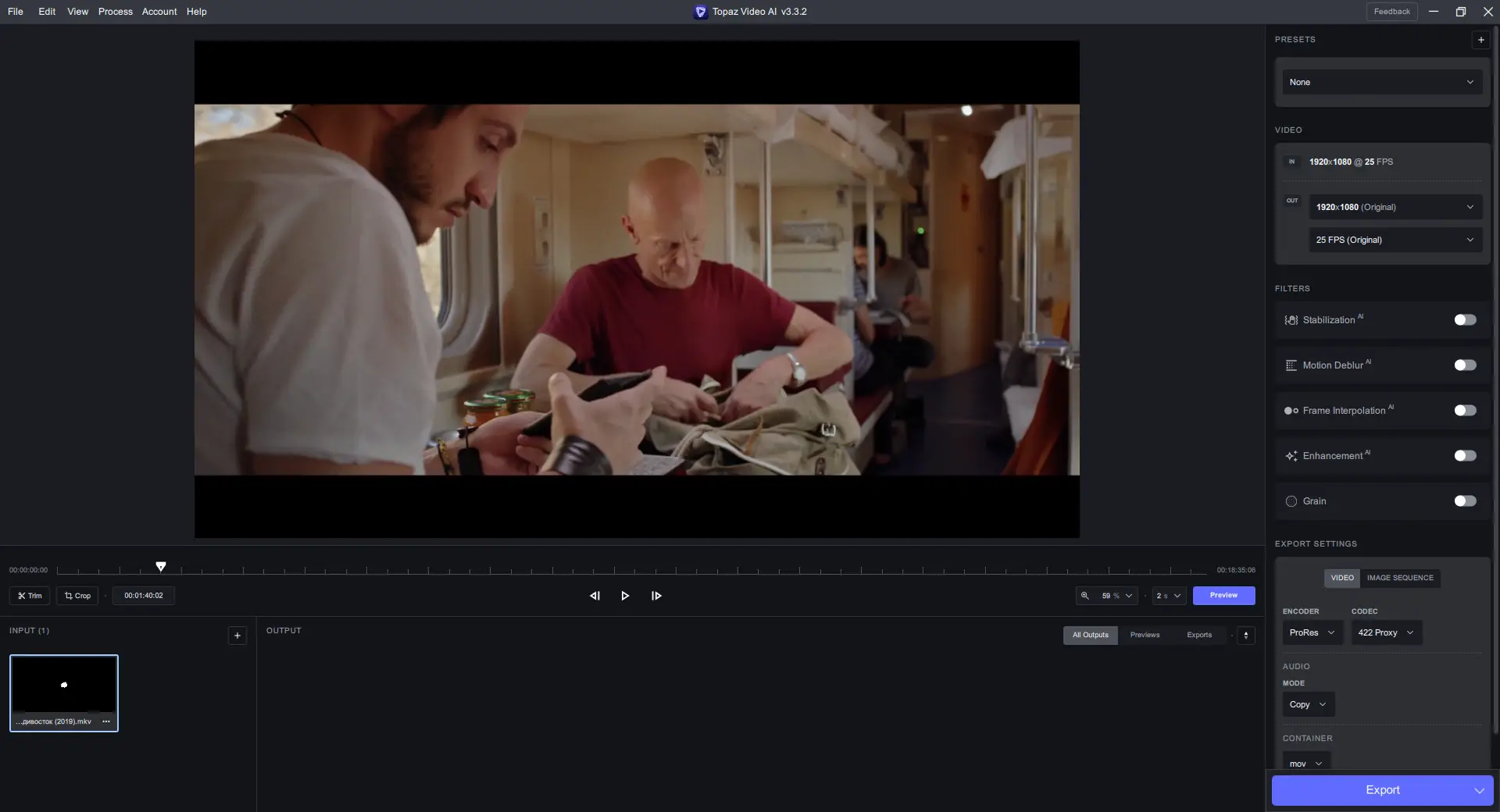Viewport: 1500px width, 812px height.
Task: Open the Edit menu
Action: point(47,12)
